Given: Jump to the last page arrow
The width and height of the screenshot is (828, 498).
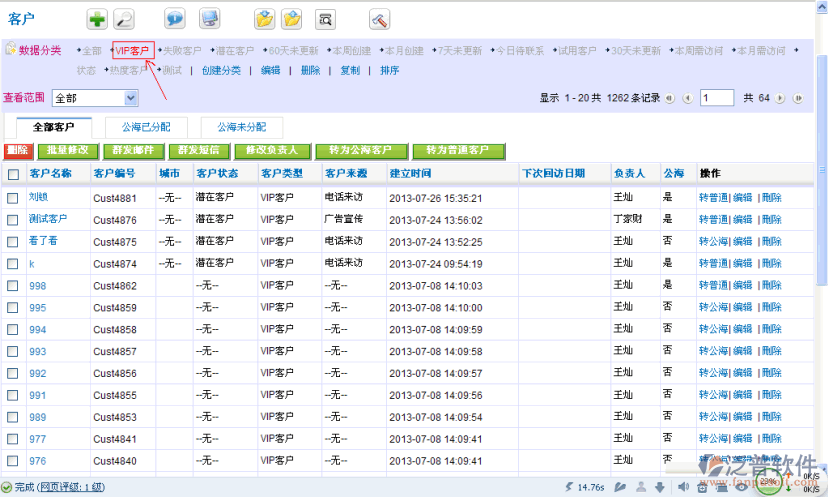Looking at the screenshot, I should [798, 98].
